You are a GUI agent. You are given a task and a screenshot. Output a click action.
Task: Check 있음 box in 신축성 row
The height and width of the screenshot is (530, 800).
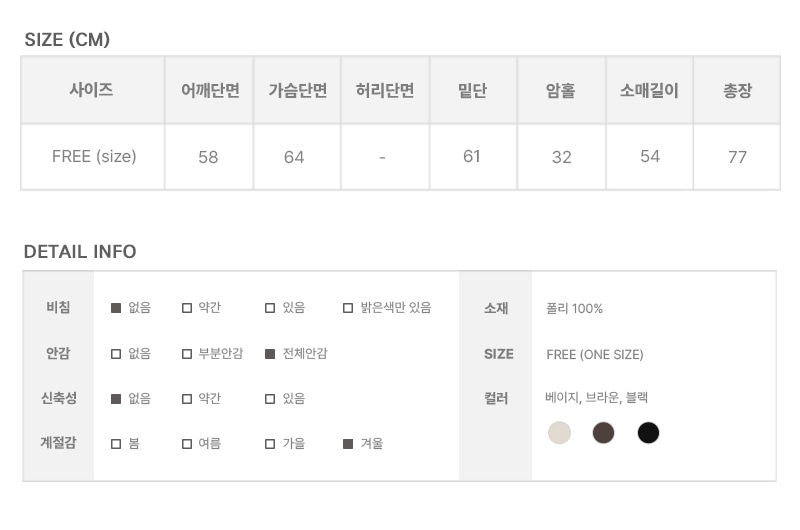click(x=270, y=398)
